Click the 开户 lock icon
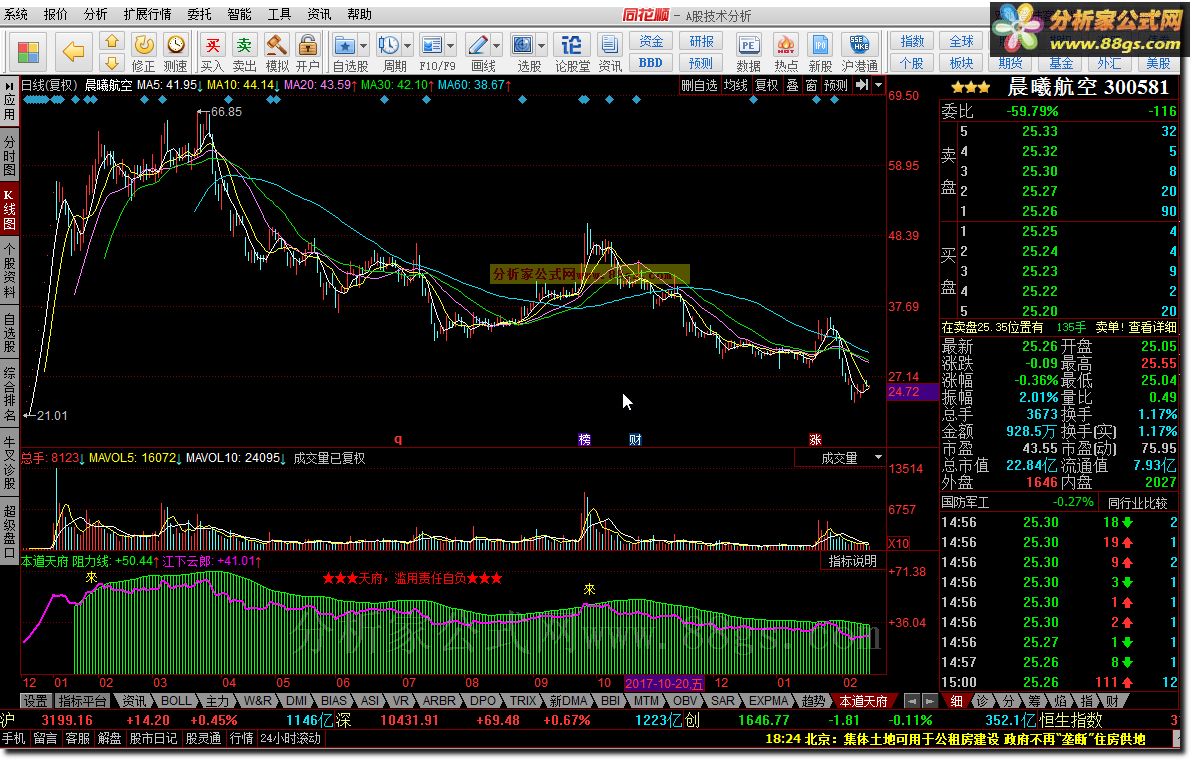The image size is (1192, 760). coord(308,52)
